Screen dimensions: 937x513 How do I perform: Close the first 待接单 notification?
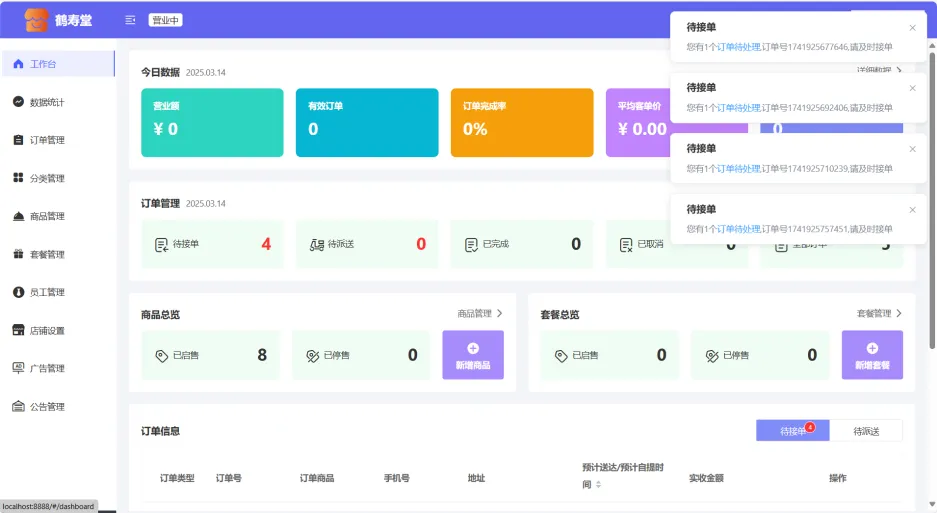[x=912, y=28]
